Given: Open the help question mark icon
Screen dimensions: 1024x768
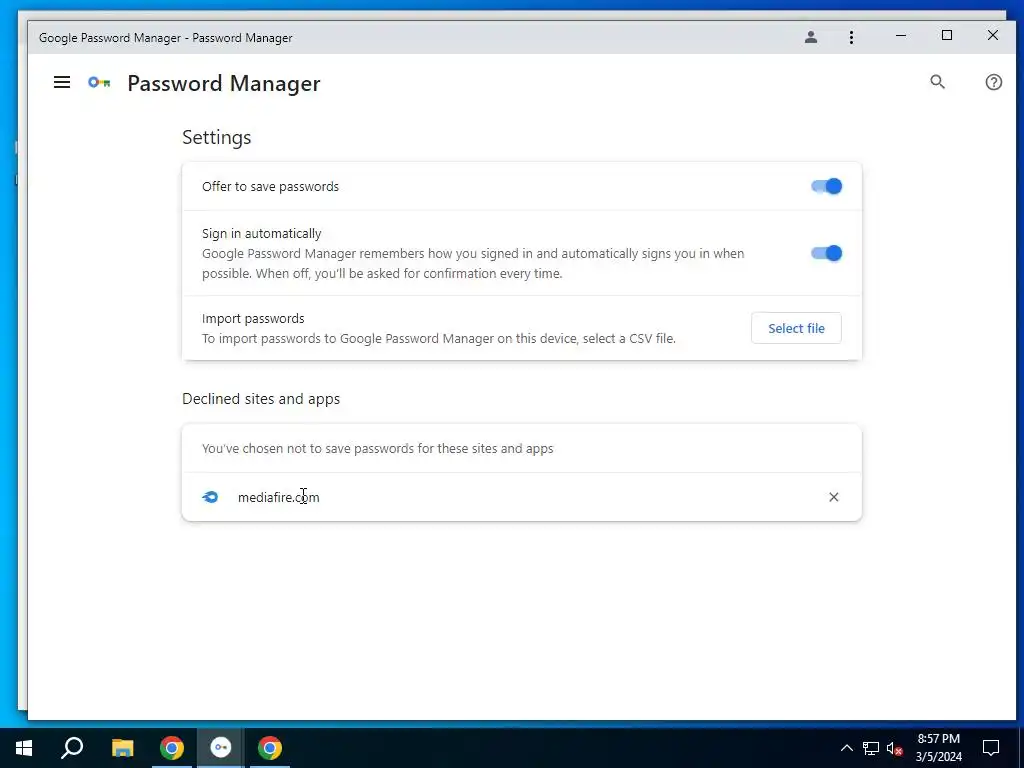Looking at the screenshot, I should point(993,82).
